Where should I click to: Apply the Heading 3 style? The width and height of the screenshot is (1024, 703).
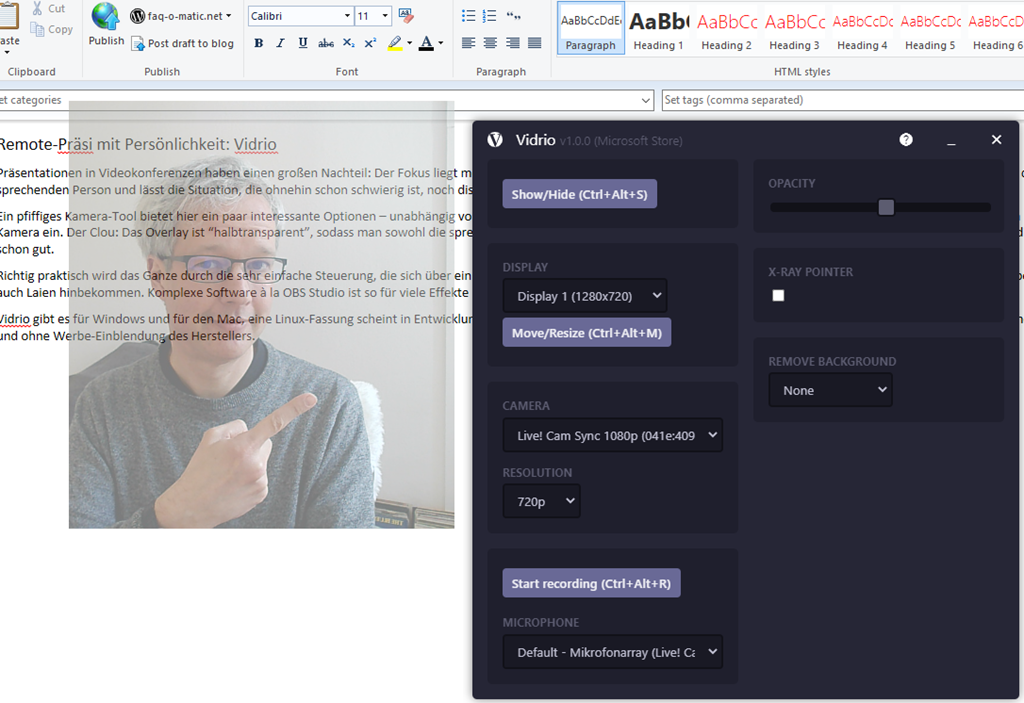(x=794, y=28)
